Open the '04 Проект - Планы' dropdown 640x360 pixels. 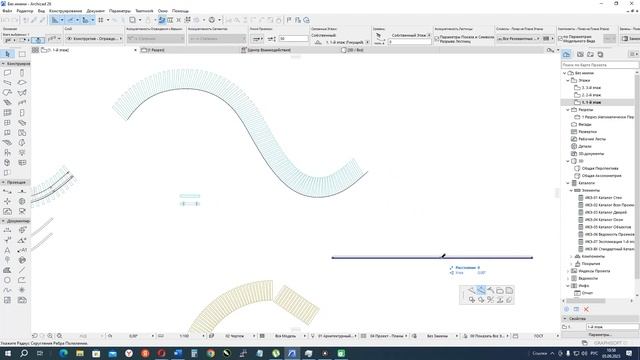(386, 336)
